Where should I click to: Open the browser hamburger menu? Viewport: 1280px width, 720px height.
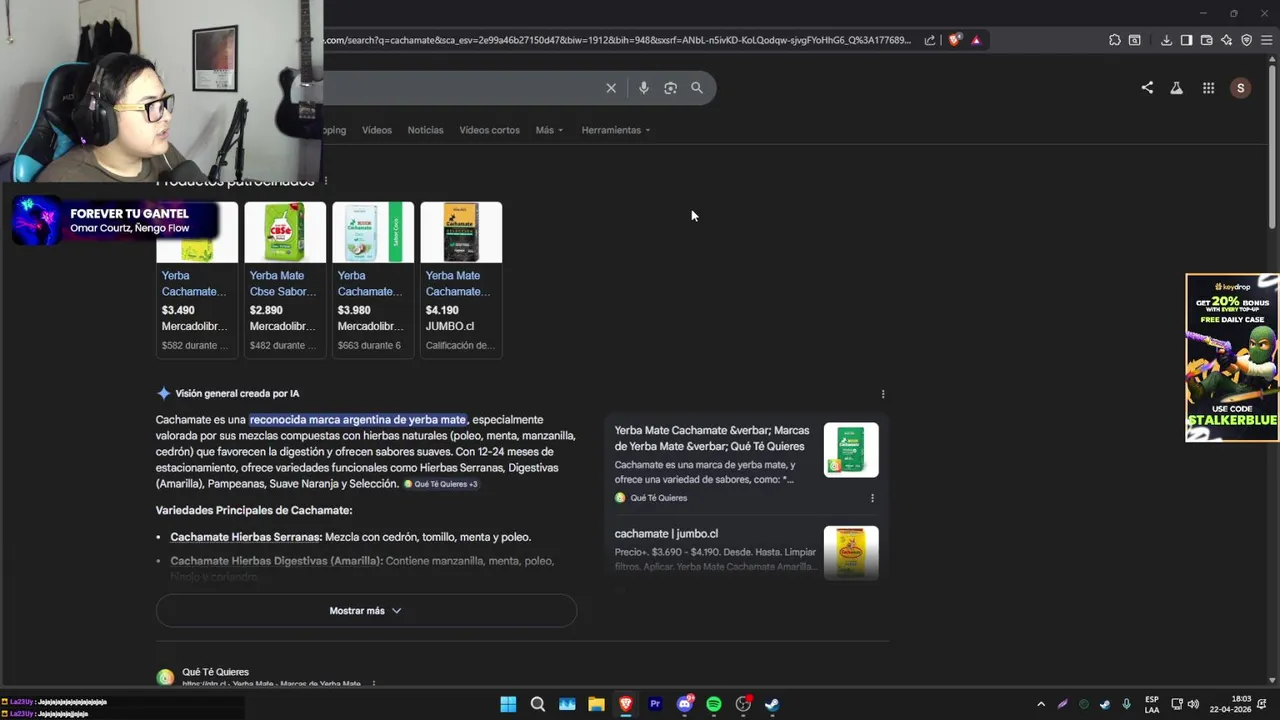tap(1267, 40)
